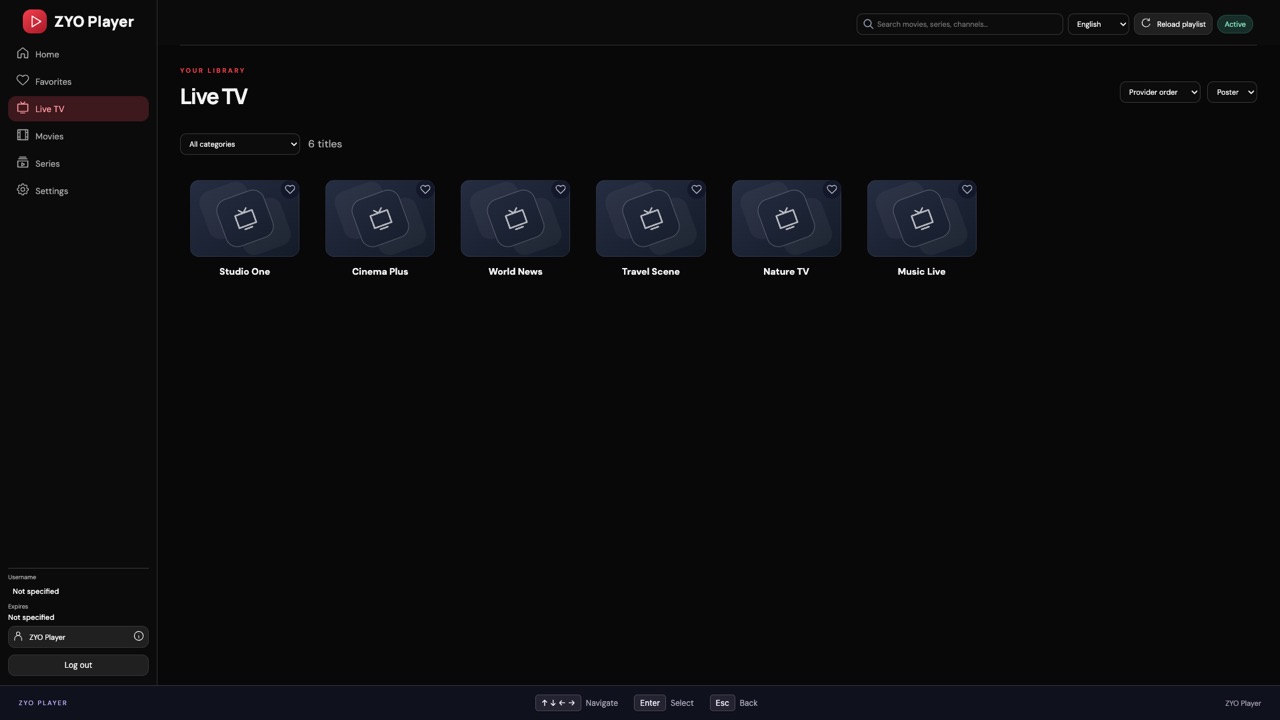The width and height of the screenshot is (1280, 720).
Task: Click the user icon in account box
Action: coord(18,636)
